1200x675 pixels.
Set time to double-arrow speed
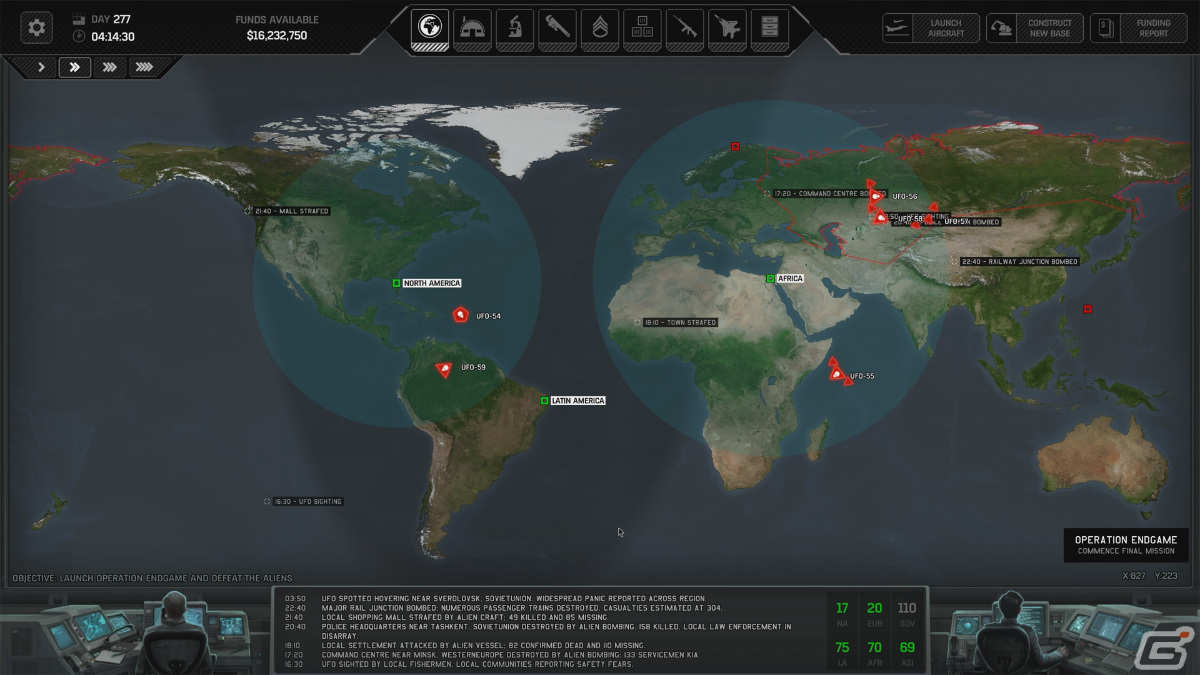(x=75, y=67)
